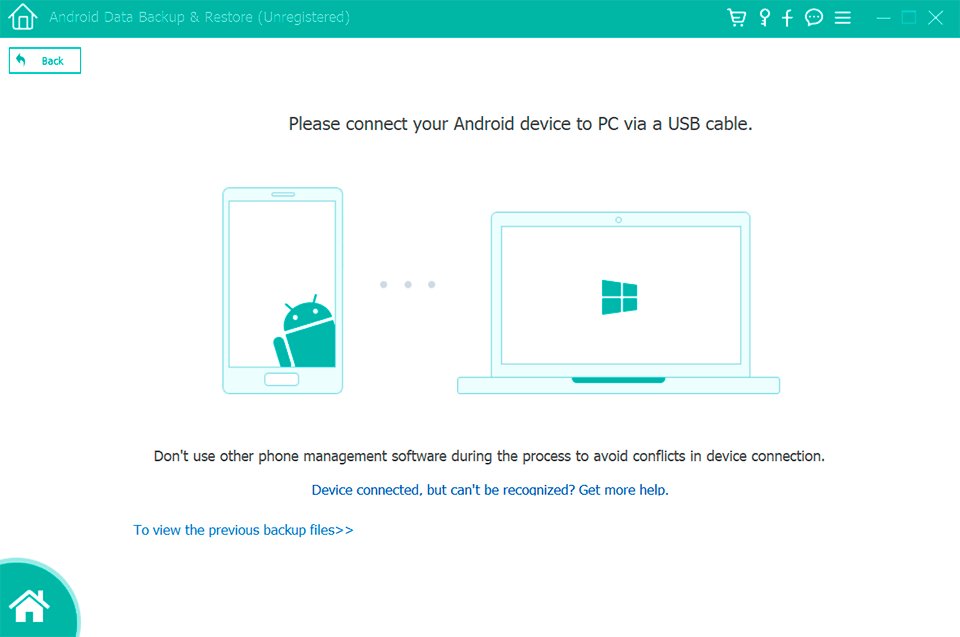960x637 pixels.
Task: Go back with the Back button
Action: coord(45,60)
